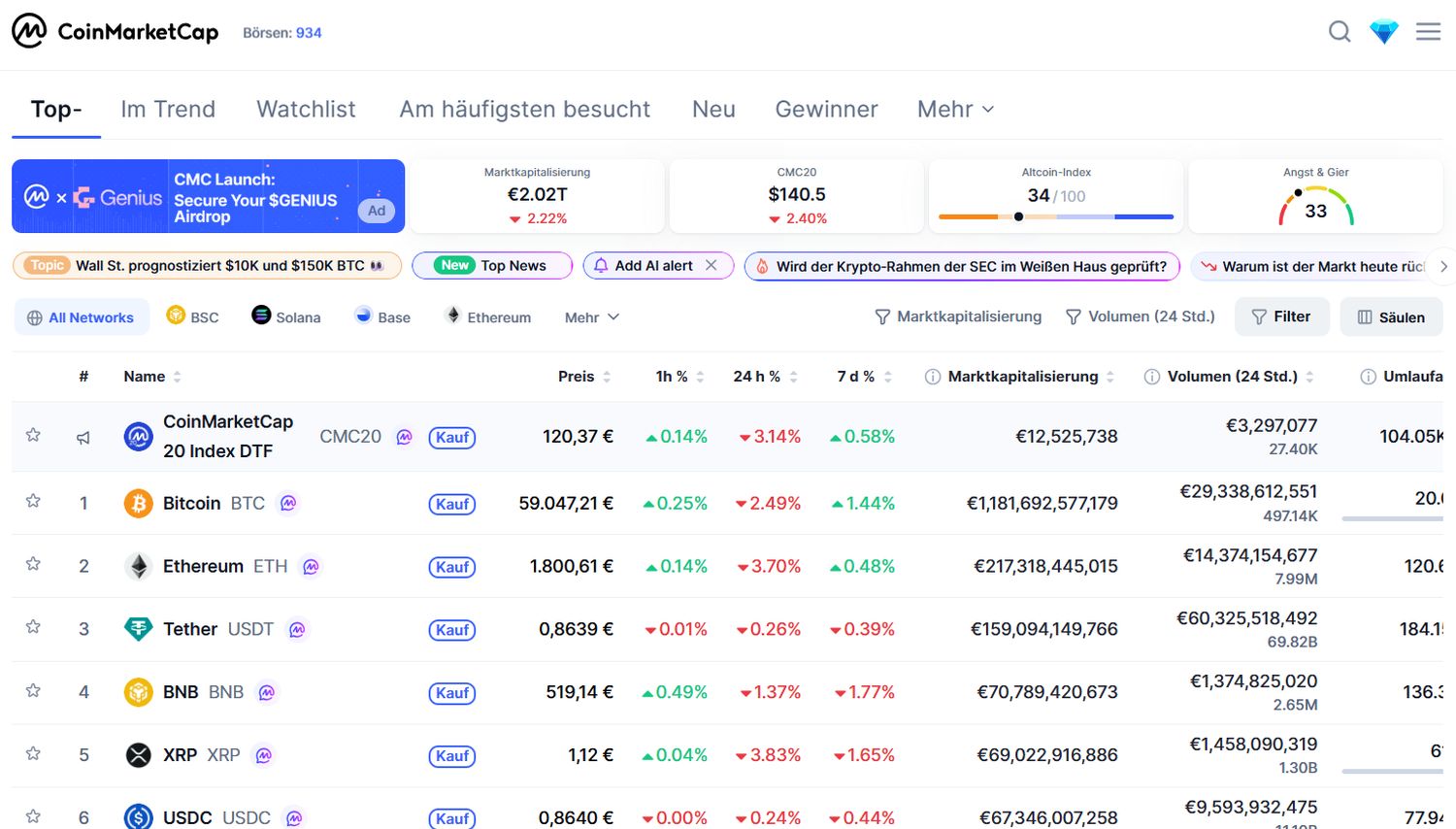This screenshot has width=1456, height=829.
Task: Open the hamburger menu icon
Action: pos(1428,31)
